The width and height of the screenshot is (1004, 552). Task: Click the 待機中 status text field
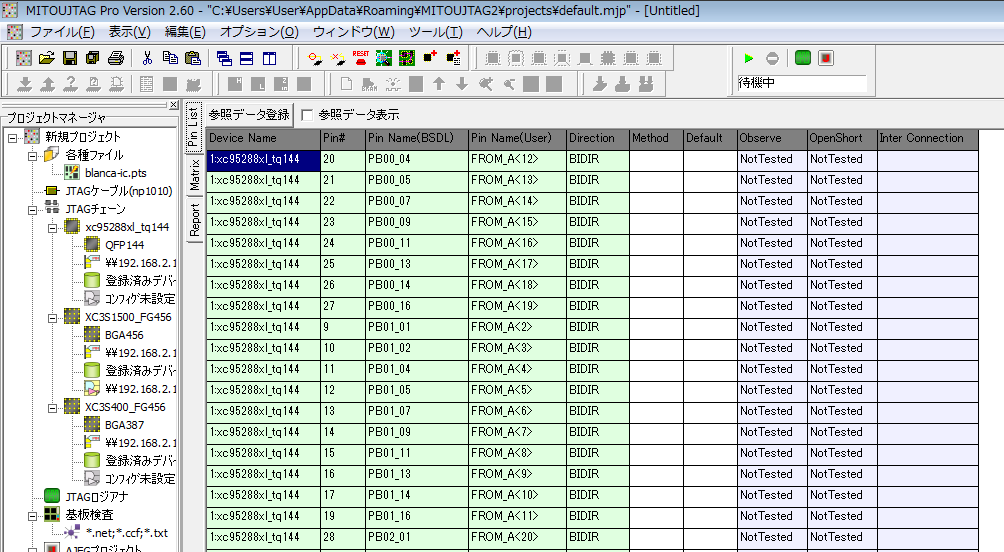point(800,83)
